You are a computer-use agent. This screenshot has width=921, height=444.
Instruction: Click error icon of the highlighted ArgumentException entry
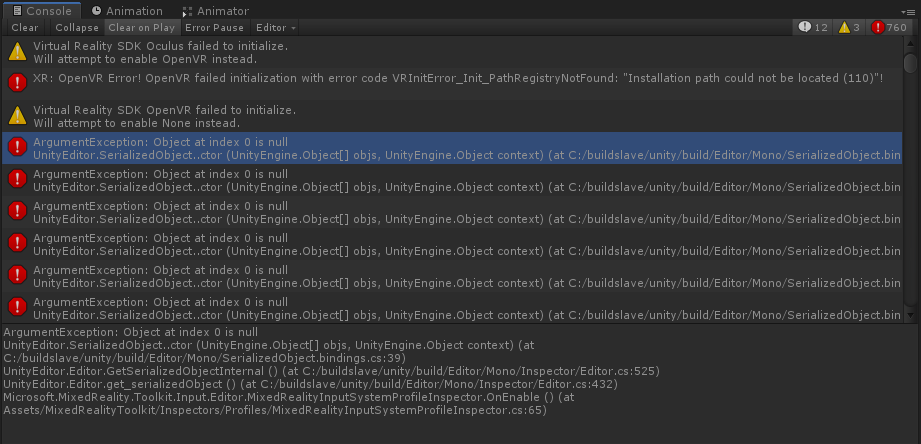click(x=17, y=147)
